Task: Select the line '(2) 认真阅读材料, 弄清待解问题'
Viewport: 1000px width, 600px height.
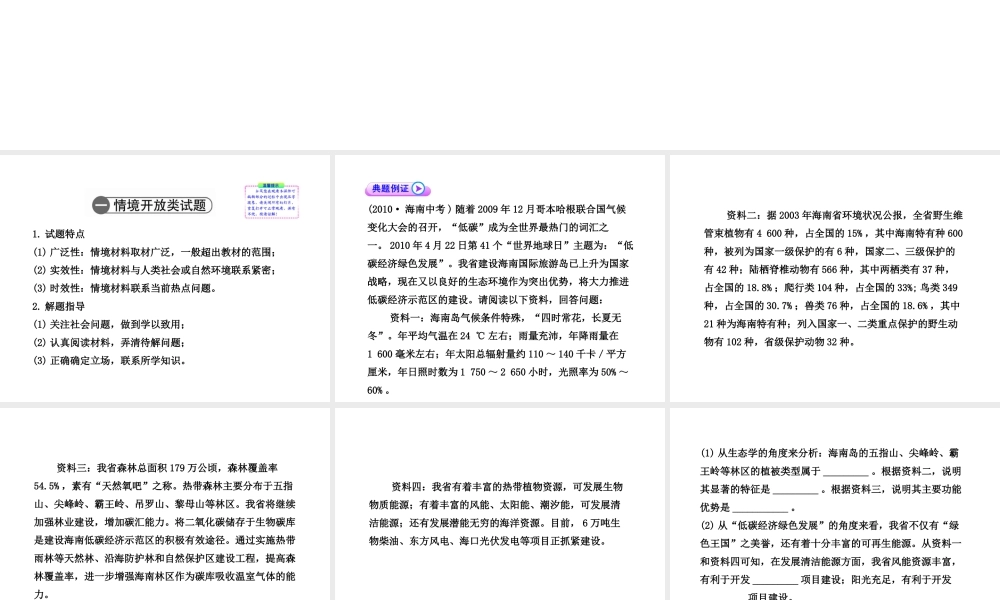Action: (x=110, y=342)
